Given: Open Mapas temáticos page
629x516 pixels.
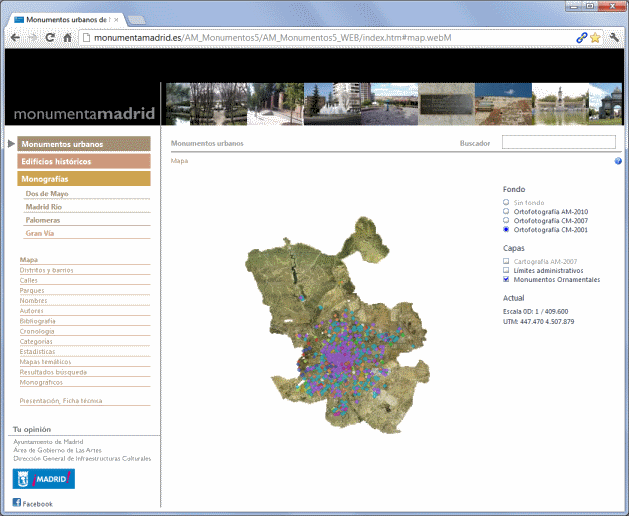Looking at the screenshot, I should click(x=45, y=362).
